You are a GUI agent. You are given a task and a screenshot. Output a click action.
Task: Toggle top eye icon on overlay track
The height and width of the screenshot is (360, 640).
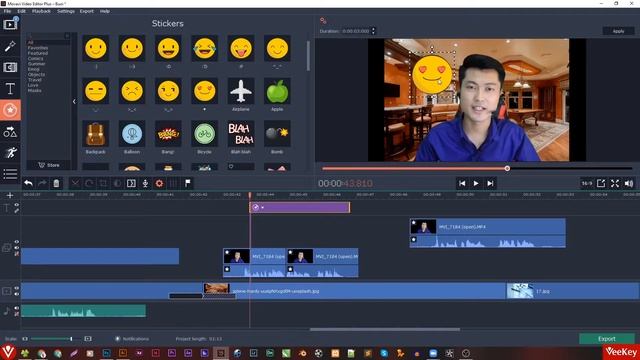pos(17,242)
